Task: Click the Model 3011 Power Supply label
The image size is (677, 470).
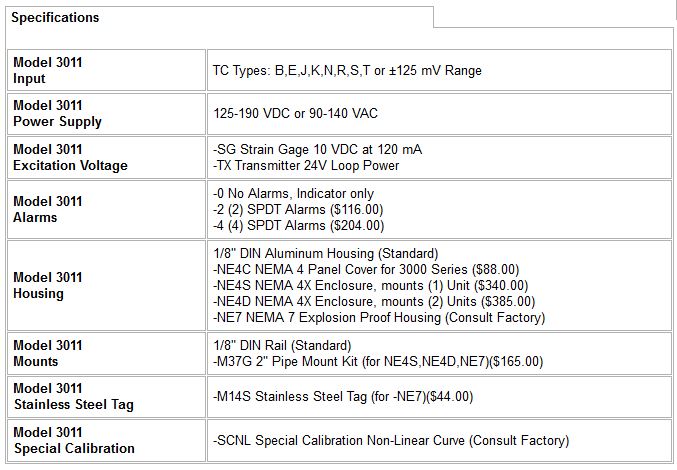Action: tap(57, 113)
